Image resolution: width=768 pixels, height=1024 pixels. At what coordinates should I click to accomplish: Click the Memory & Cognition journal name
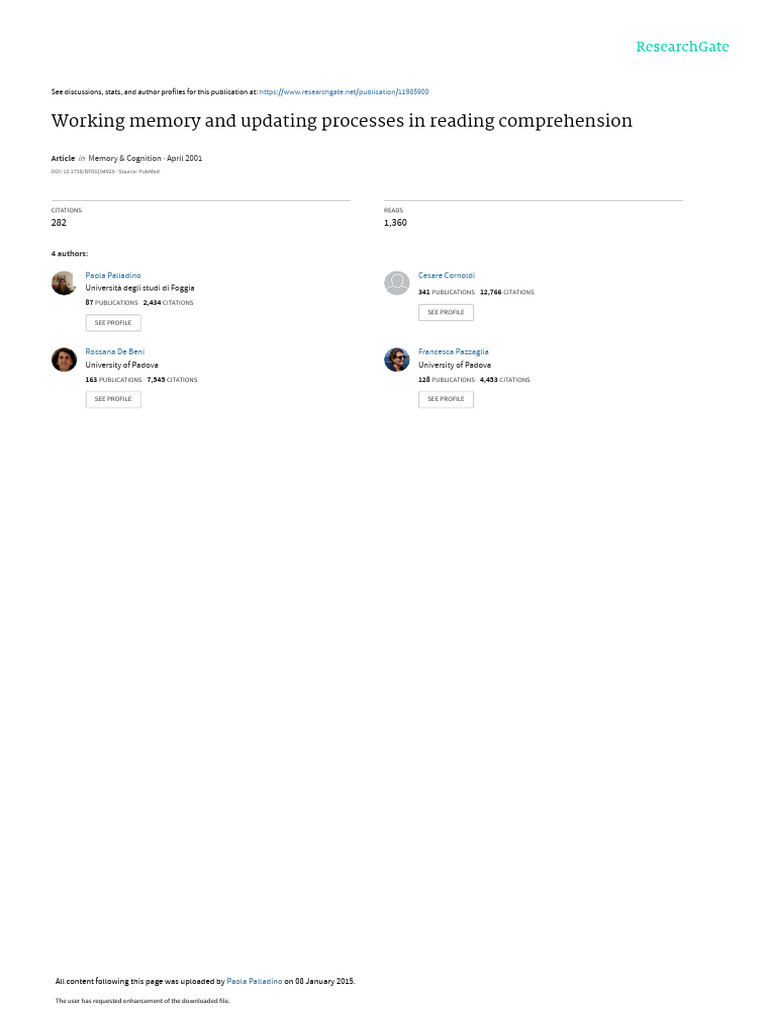click(x=125, y=158)
